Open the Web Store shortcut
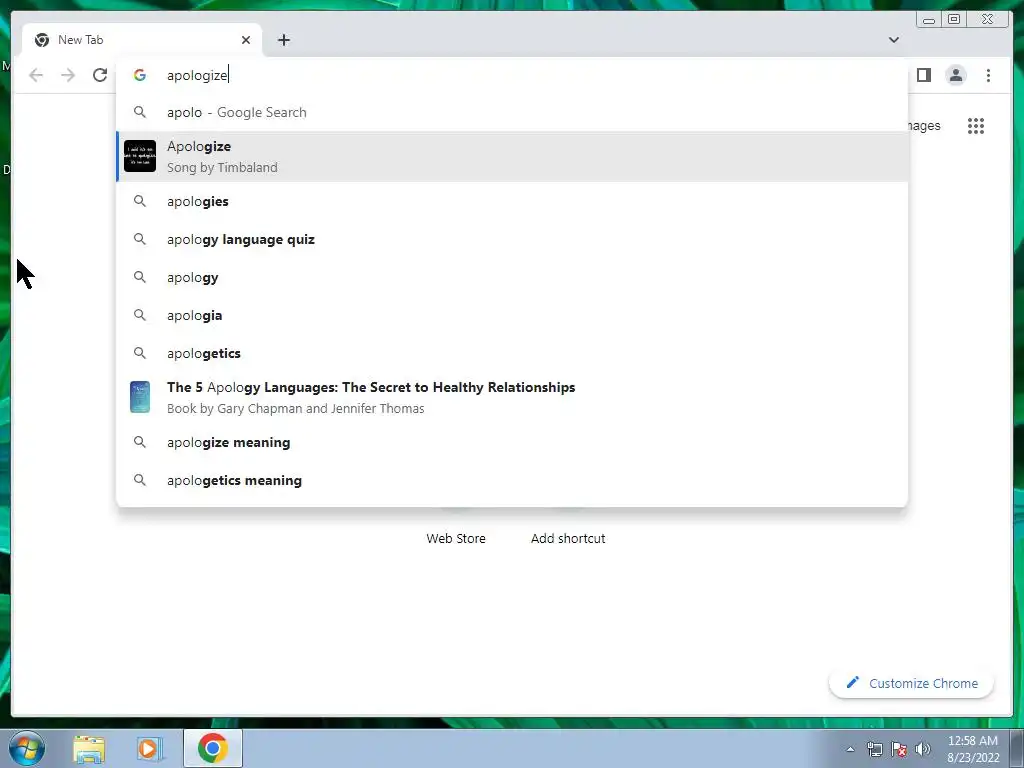 pyautogui.click(x=456, y=538)
